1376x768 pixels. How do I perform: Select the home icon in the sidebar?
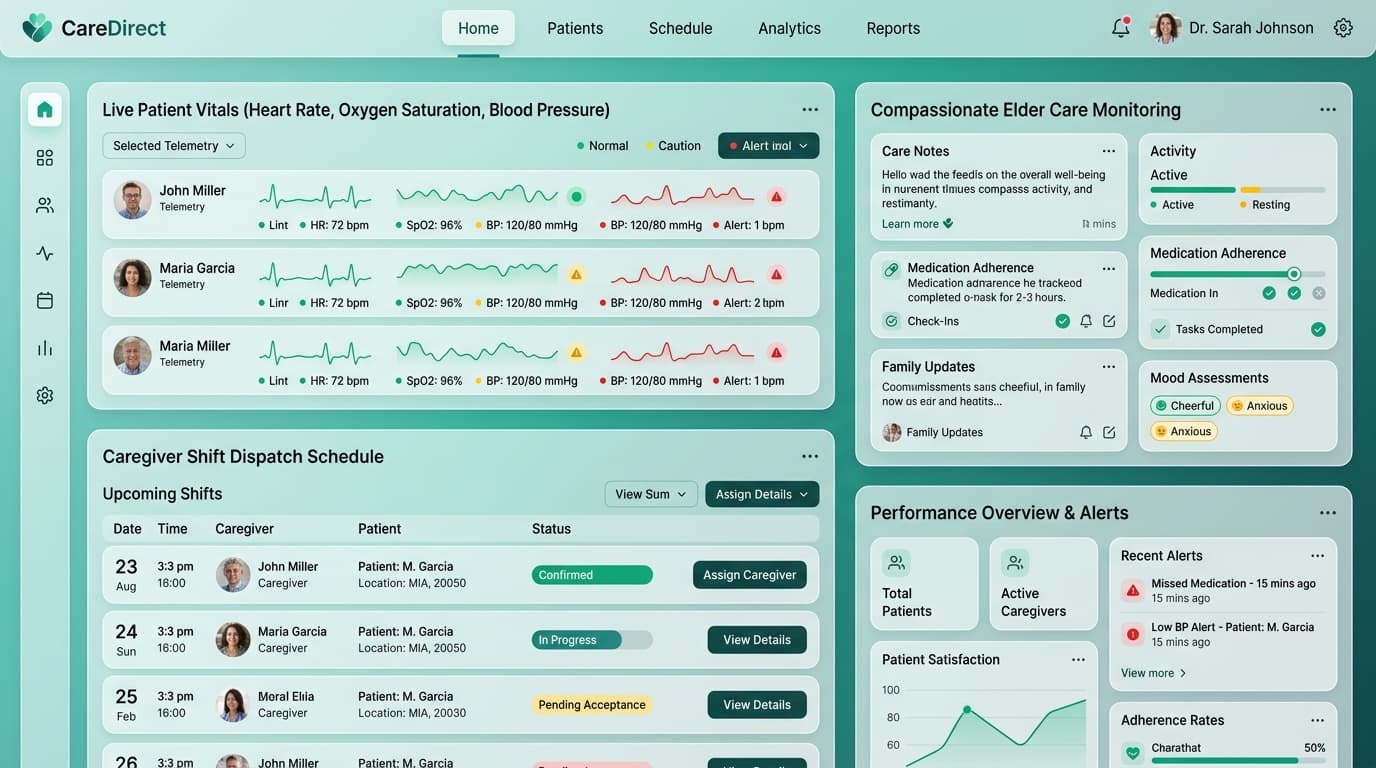(45, 110)
